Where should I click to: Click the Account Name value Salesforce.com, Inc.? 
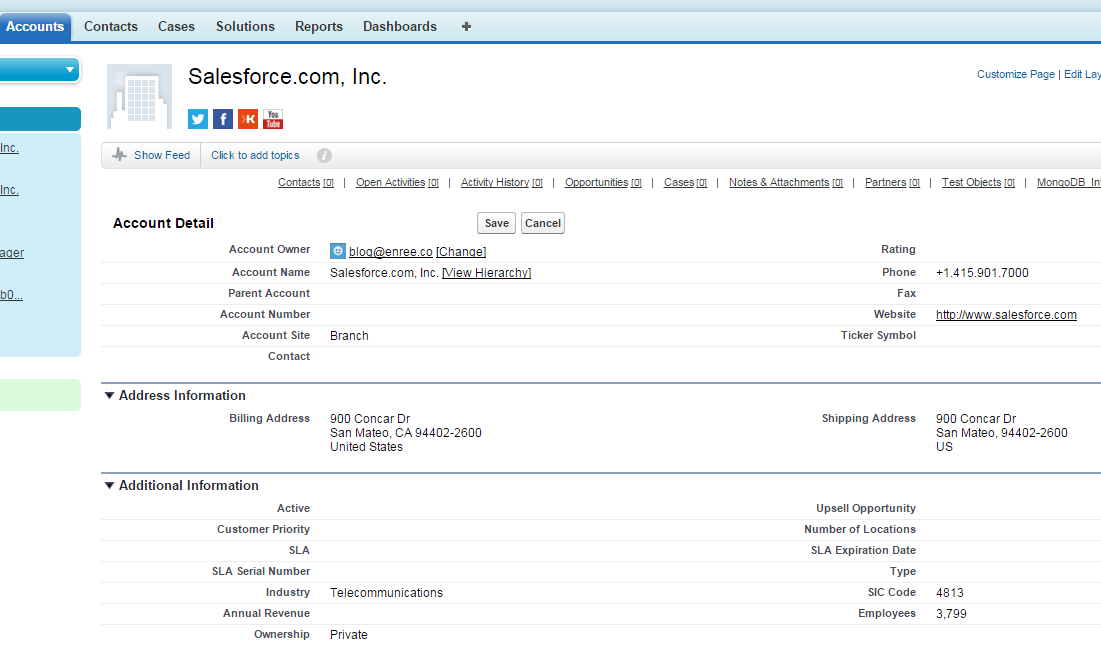coord(384,273)
